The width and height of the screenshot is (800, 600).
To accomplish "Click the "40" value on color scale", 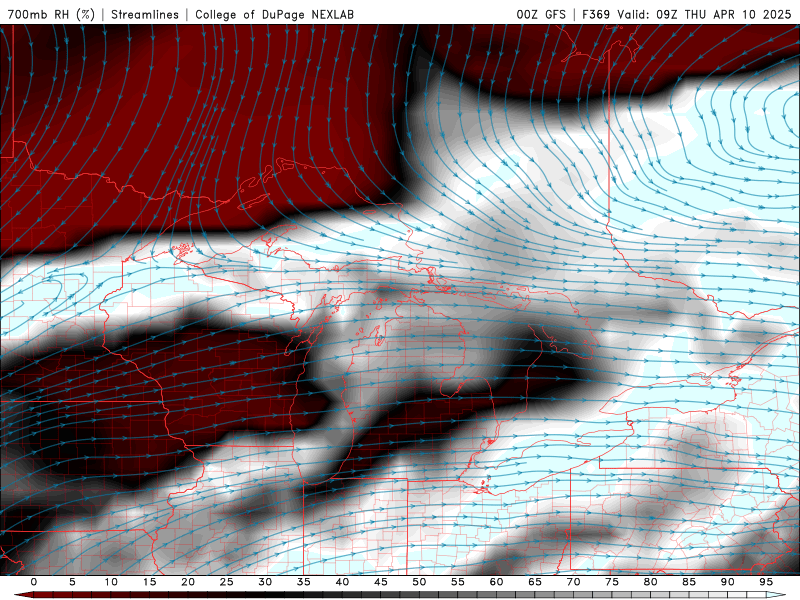I will tap(342, 582).
